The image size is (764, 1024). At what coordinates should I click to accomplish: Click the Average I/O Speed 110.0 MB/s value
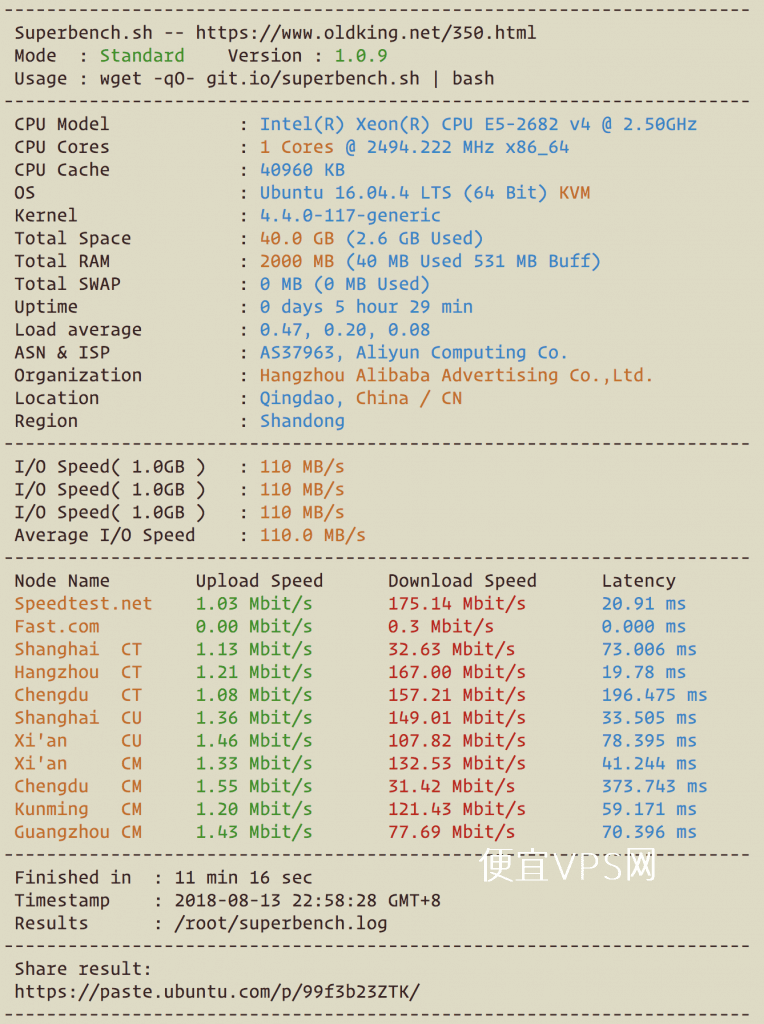click(x=312, y=536)
